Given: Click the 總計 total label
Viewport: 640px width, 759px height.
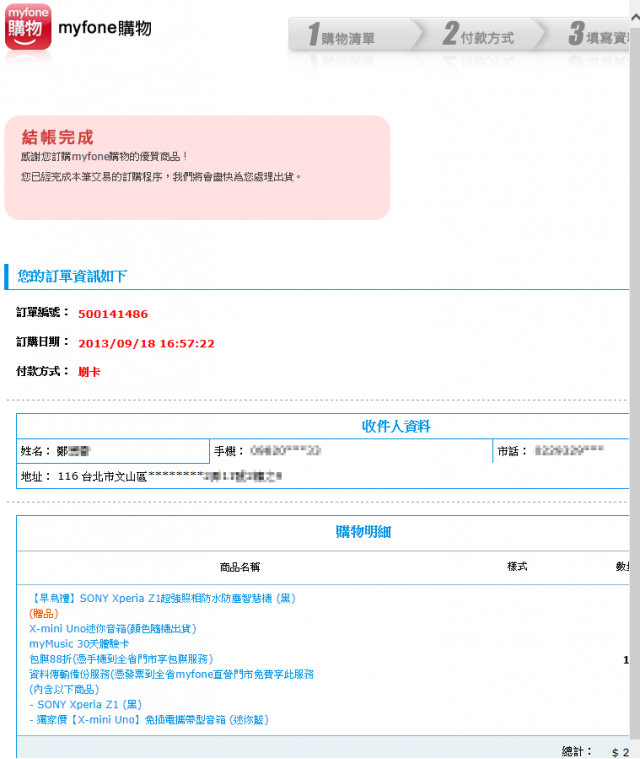Looking at the screenshot, I should pos(576,751).
